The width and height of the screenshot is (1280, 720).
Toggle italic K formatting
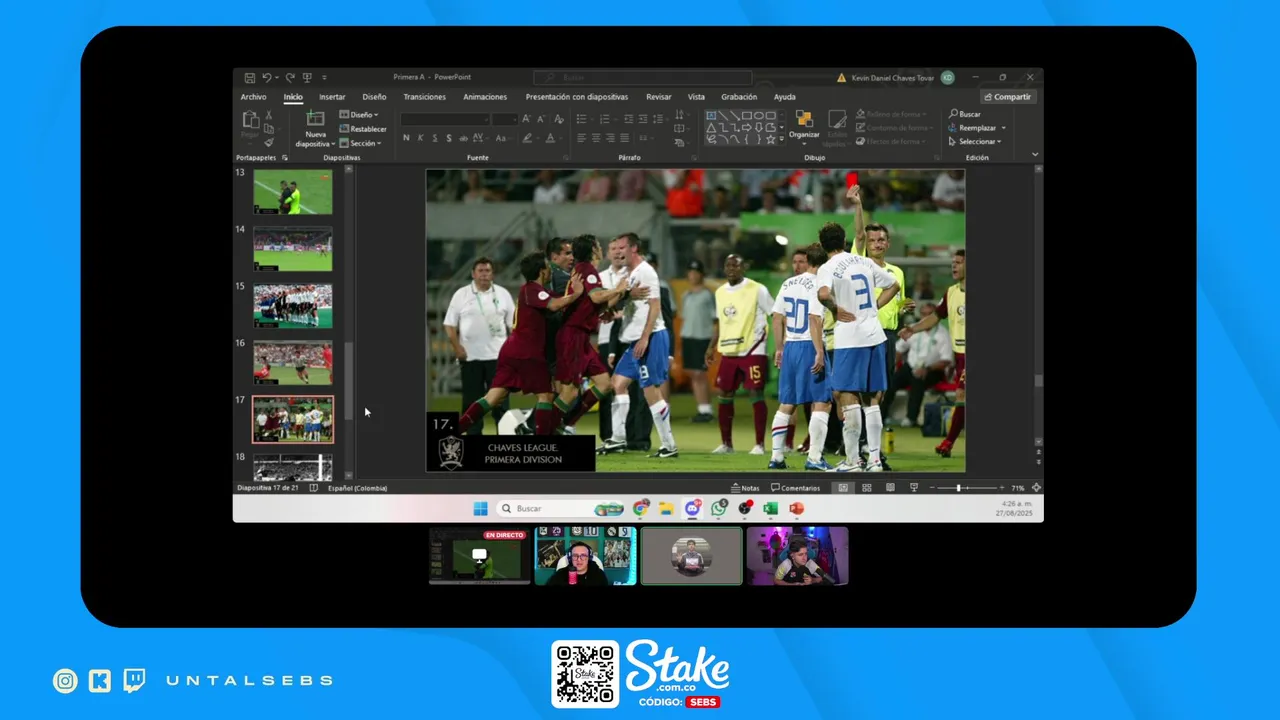(420, 138)
